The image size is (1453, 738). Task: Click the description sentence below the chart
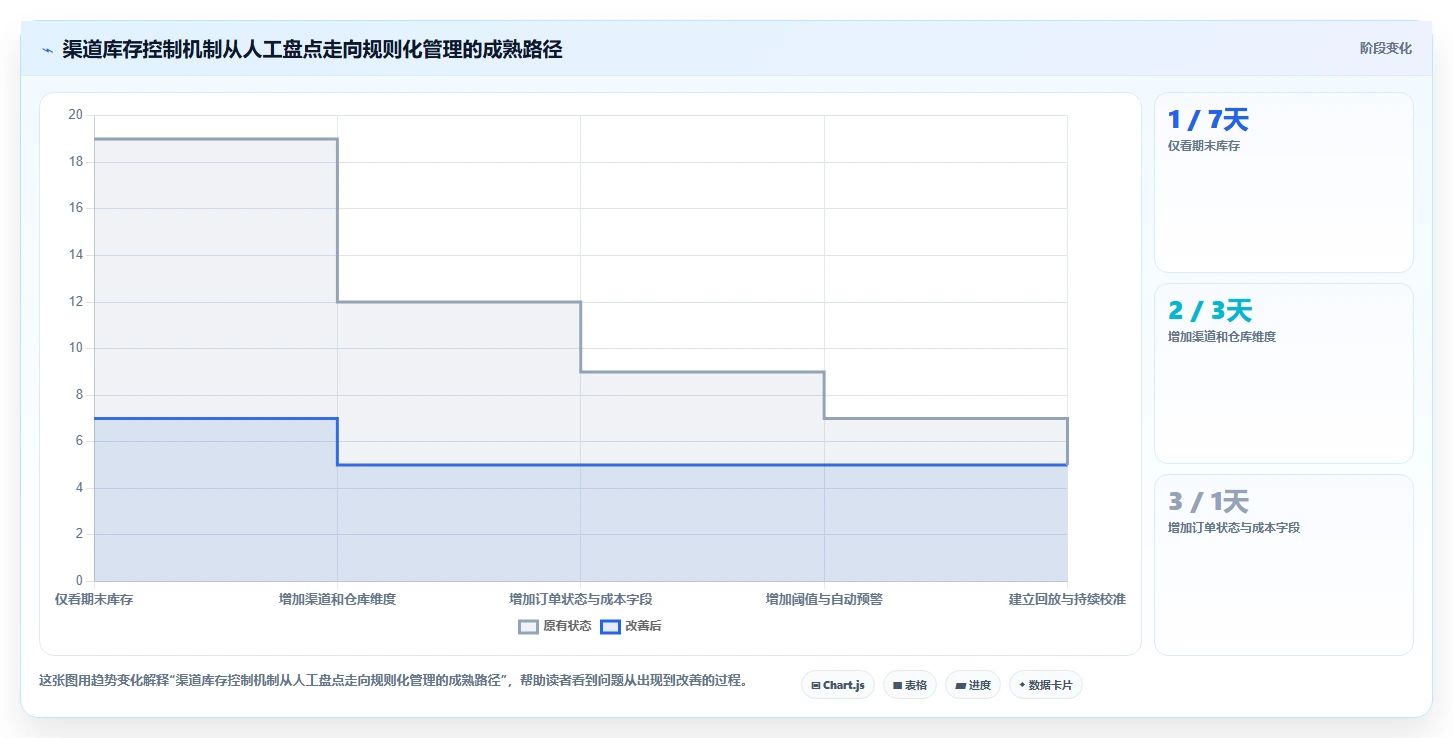[393, 681]
